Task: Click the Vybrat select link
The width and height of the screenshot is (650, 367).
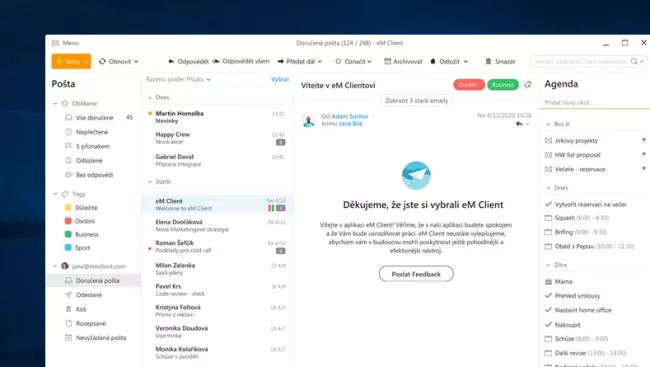Action: pyautogui.click(x=280, y=79)
